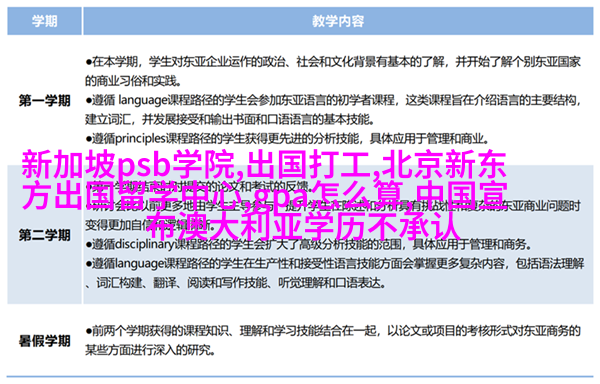Click the line starting '●遵循principles课程路径'
Viewport: 600px width, 384px height.
[287, 138]
